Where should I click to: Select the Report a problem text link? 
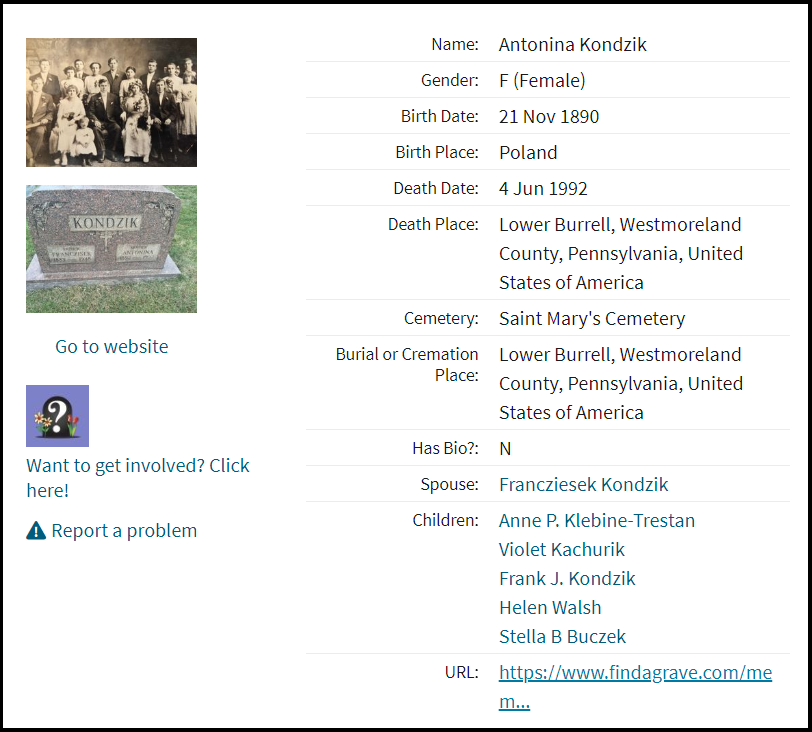coord(124,531)
